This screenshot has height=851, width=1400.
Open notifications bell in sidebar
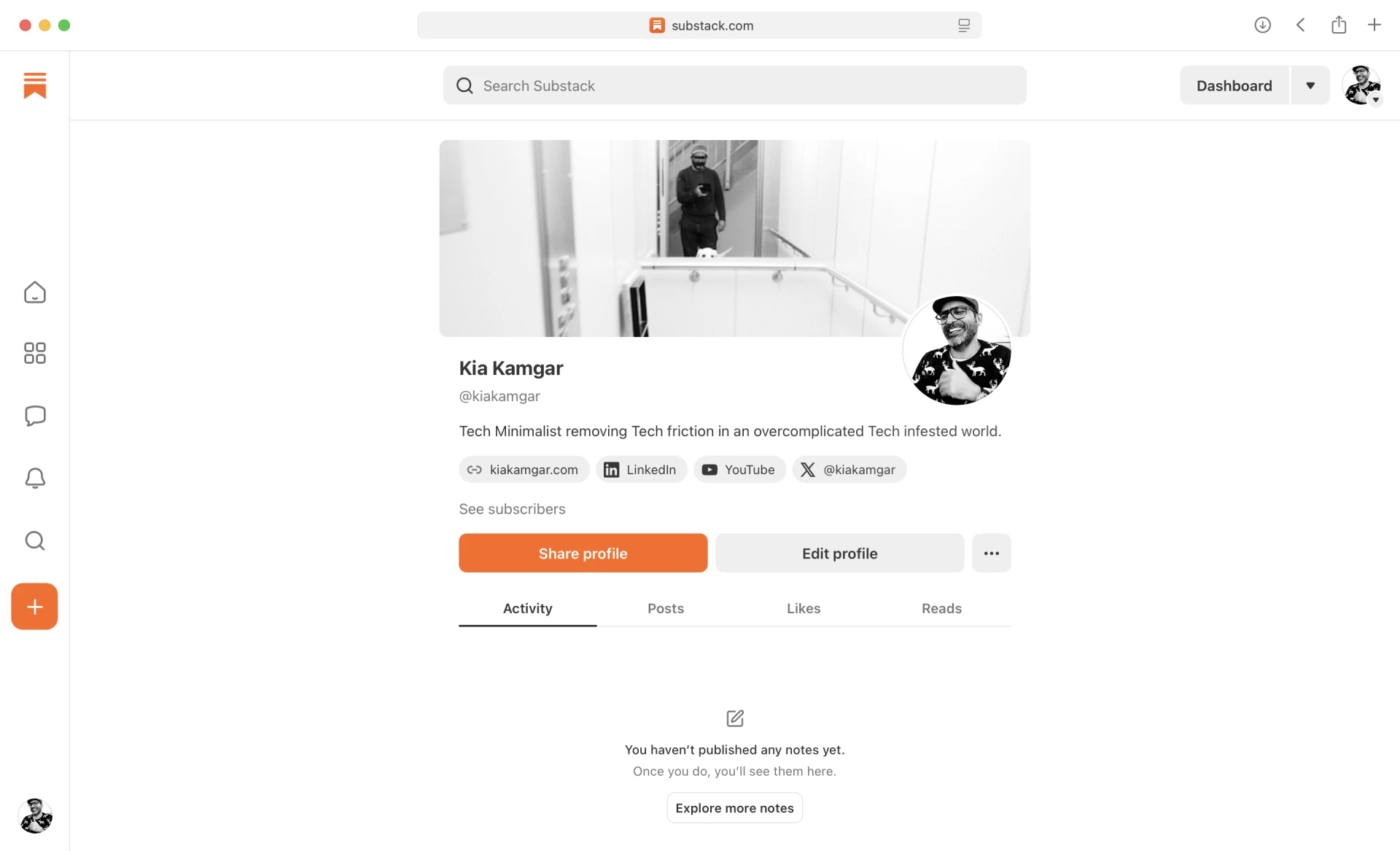[34, 478]
